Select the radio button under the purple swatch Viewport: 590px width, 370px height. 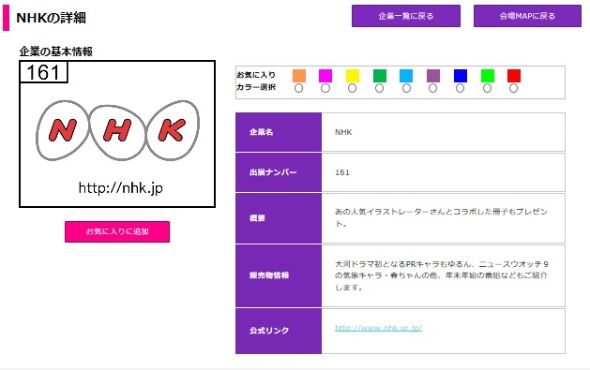(433, 88)
